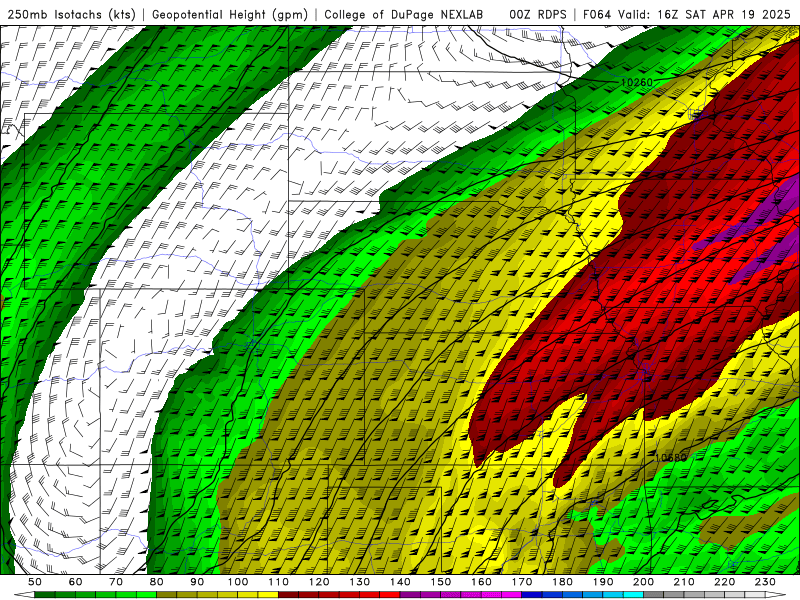Click the 120 value on the color scale
Viewport: 800px width, 600px height.
click(319, 582)
